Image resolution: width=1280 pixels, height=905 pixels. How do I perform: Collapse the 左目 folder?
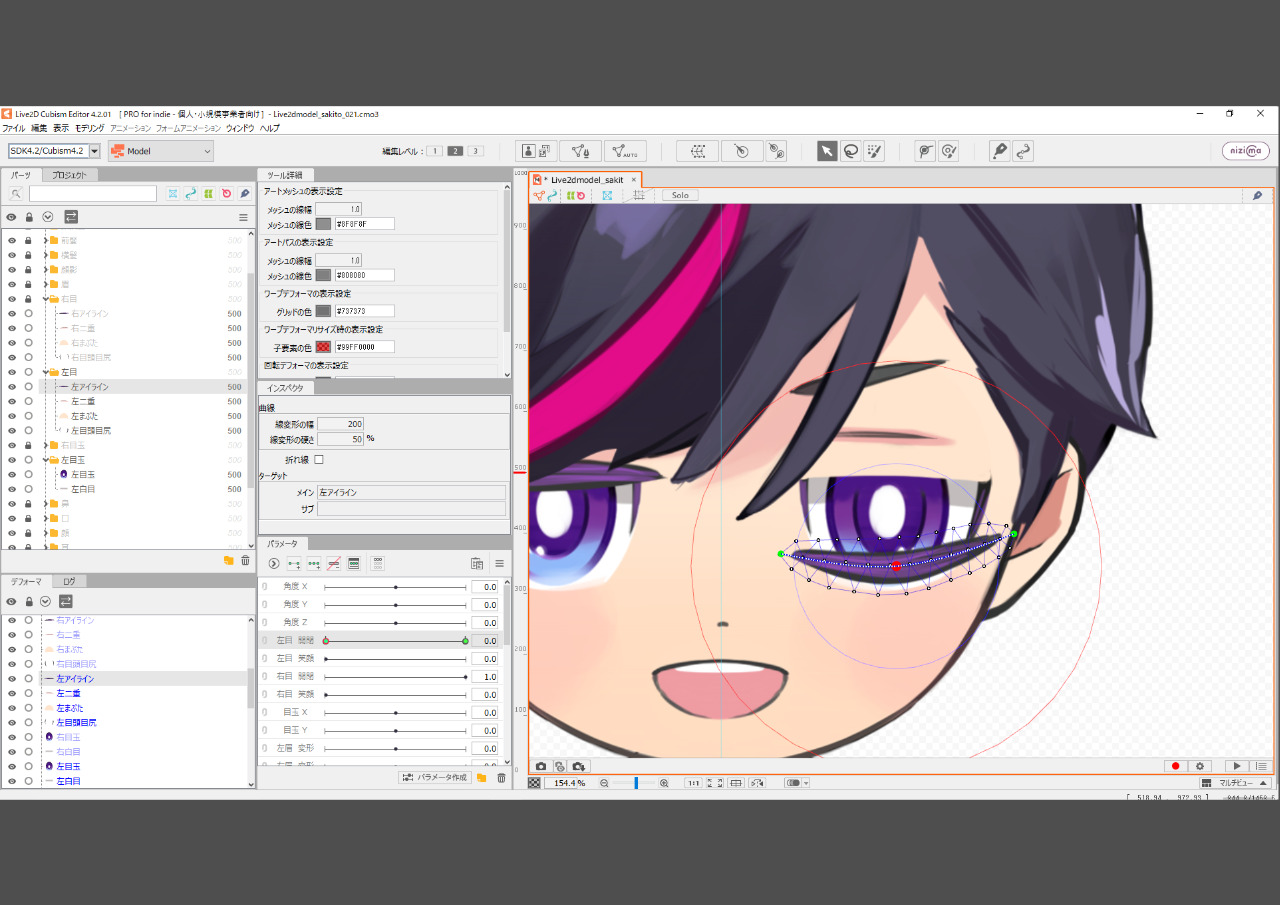pos(46,372)
